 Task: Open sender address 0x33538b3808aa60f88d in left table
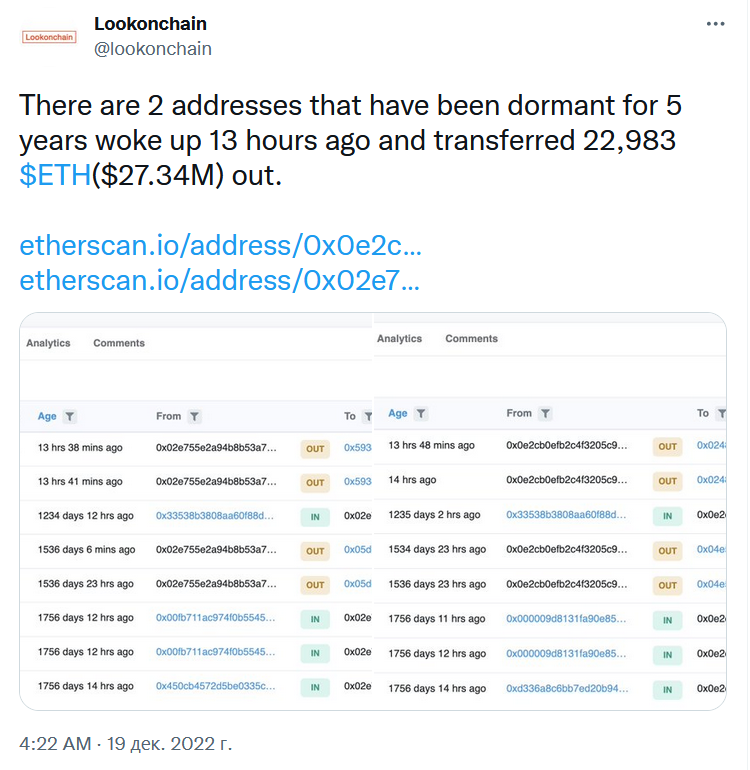[x=215, y=516]
